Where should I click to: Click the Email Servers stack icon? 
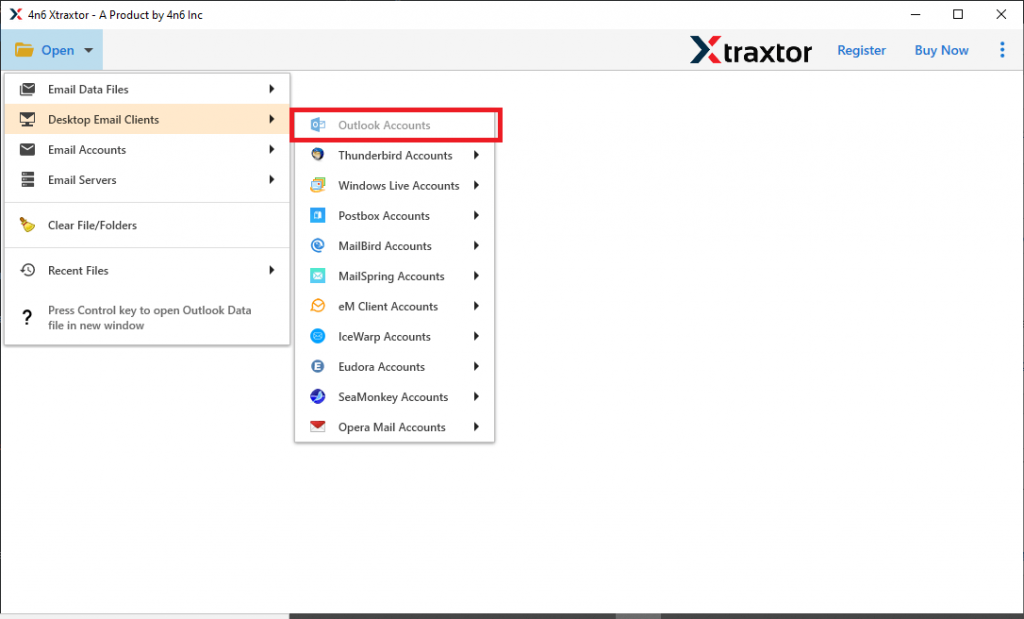pyautogui.click(x=27, y=180)
